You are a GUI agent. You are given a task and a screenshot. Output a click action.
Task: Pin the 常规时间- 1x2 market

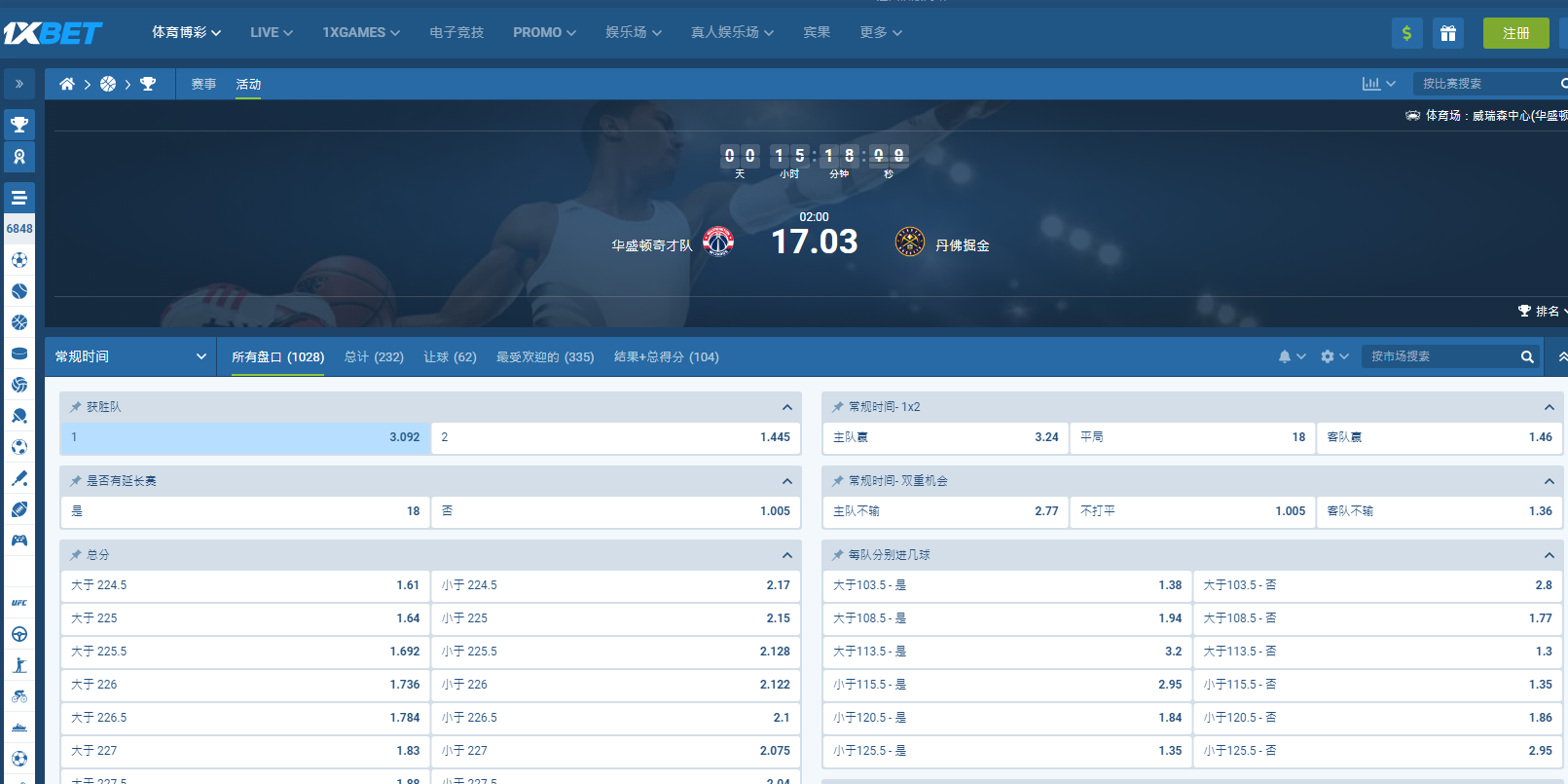pyautogui.click(x=838, y=407)
